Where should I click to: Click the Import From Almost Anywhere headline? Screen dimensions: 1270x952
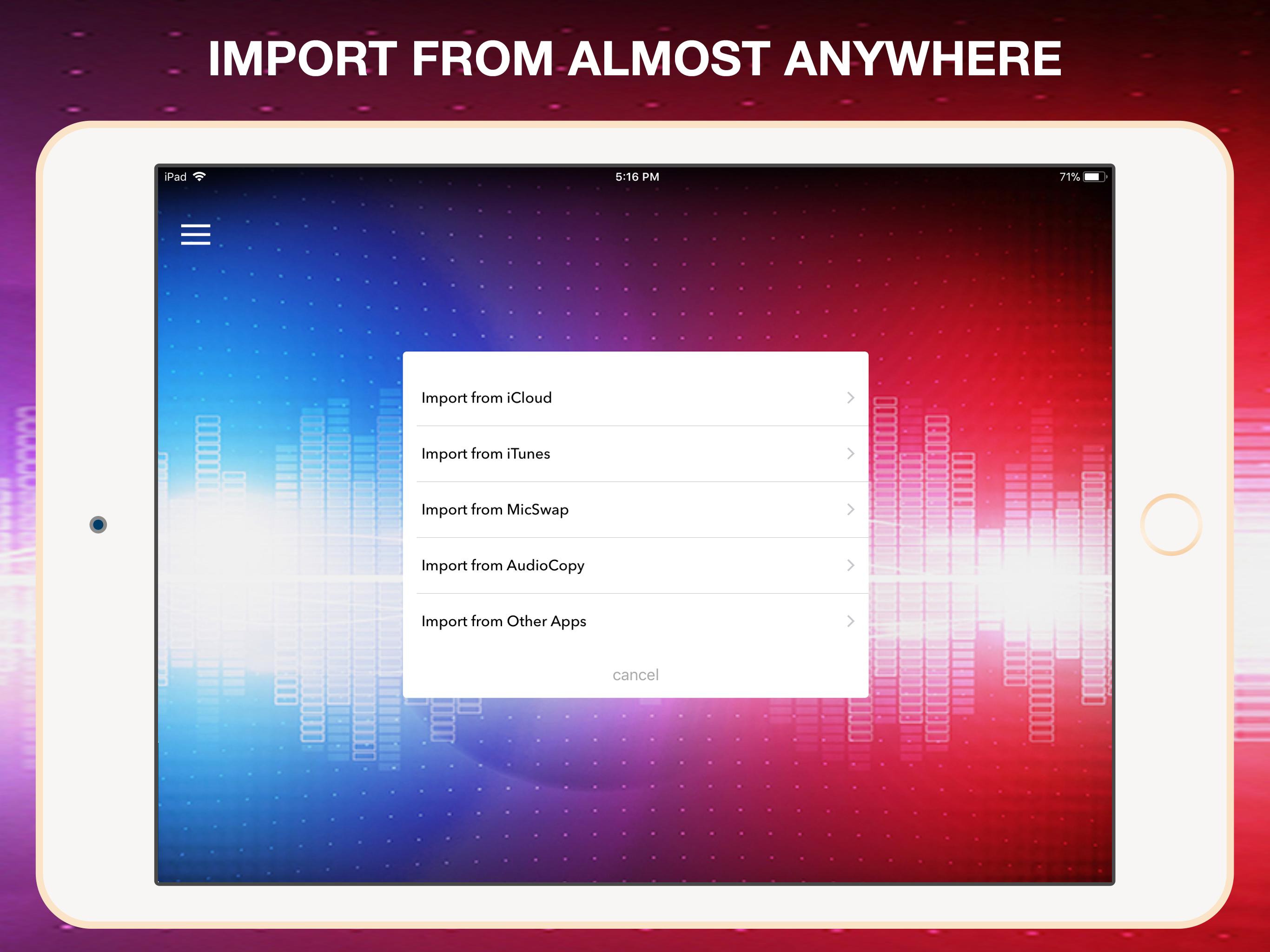point(635,59)
